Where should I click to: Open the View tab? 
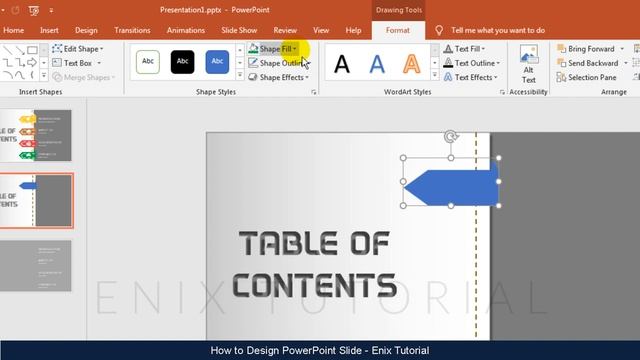(321, 30)
